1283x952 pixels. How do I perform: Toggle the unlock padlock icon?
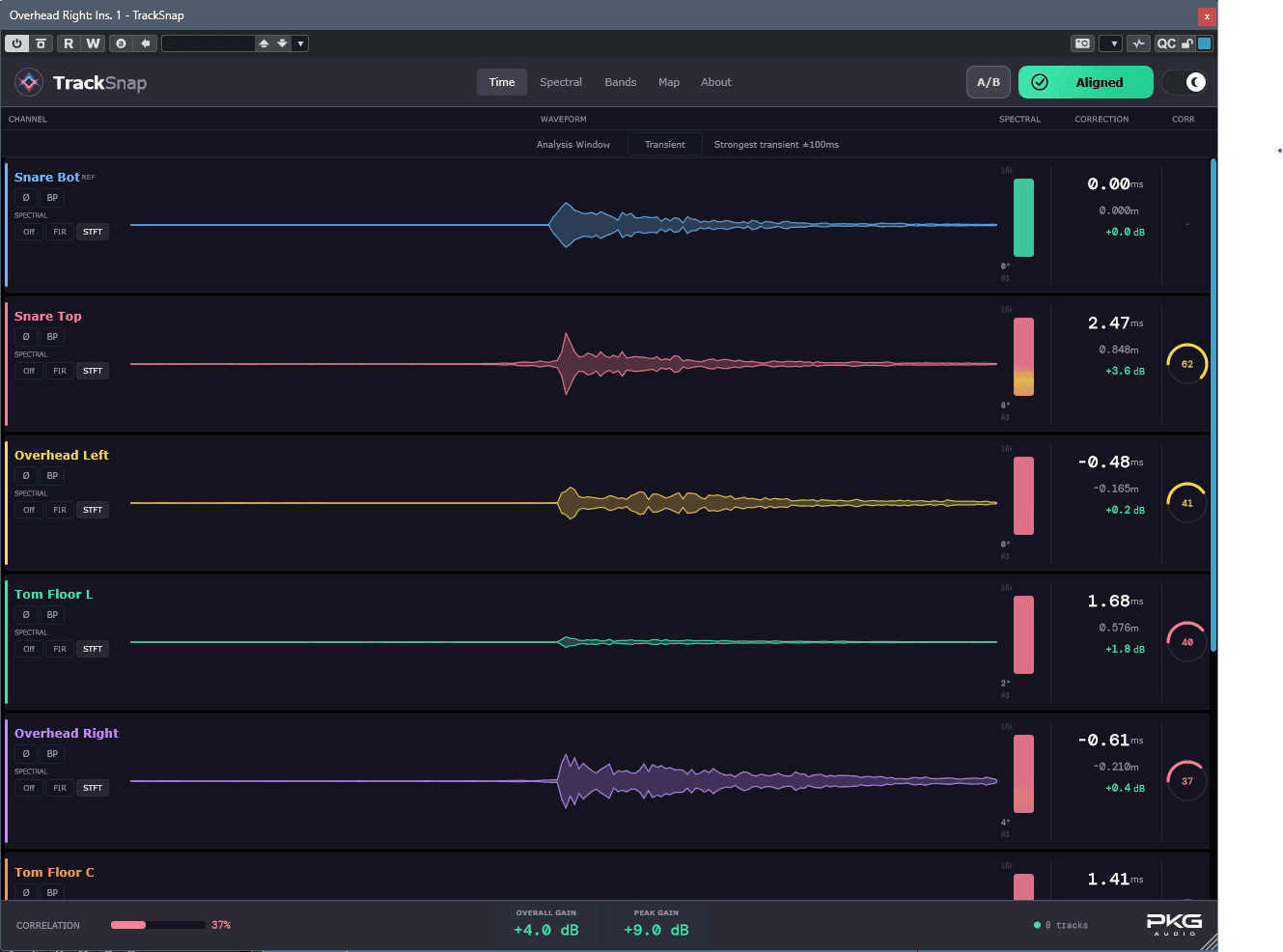point(1187,43)
